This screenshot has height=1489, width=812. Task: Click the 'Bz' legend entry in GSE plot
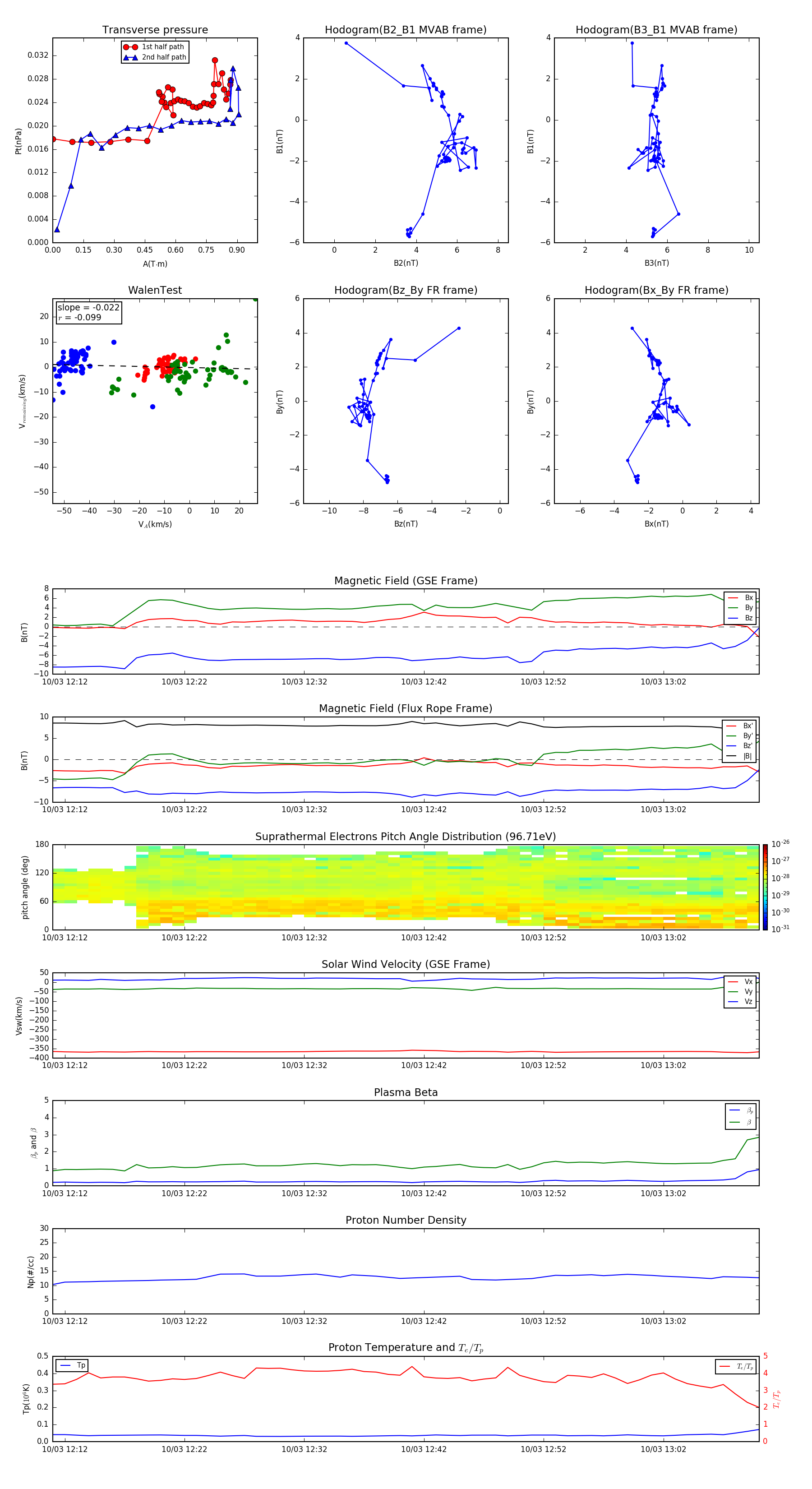[740, 618]
